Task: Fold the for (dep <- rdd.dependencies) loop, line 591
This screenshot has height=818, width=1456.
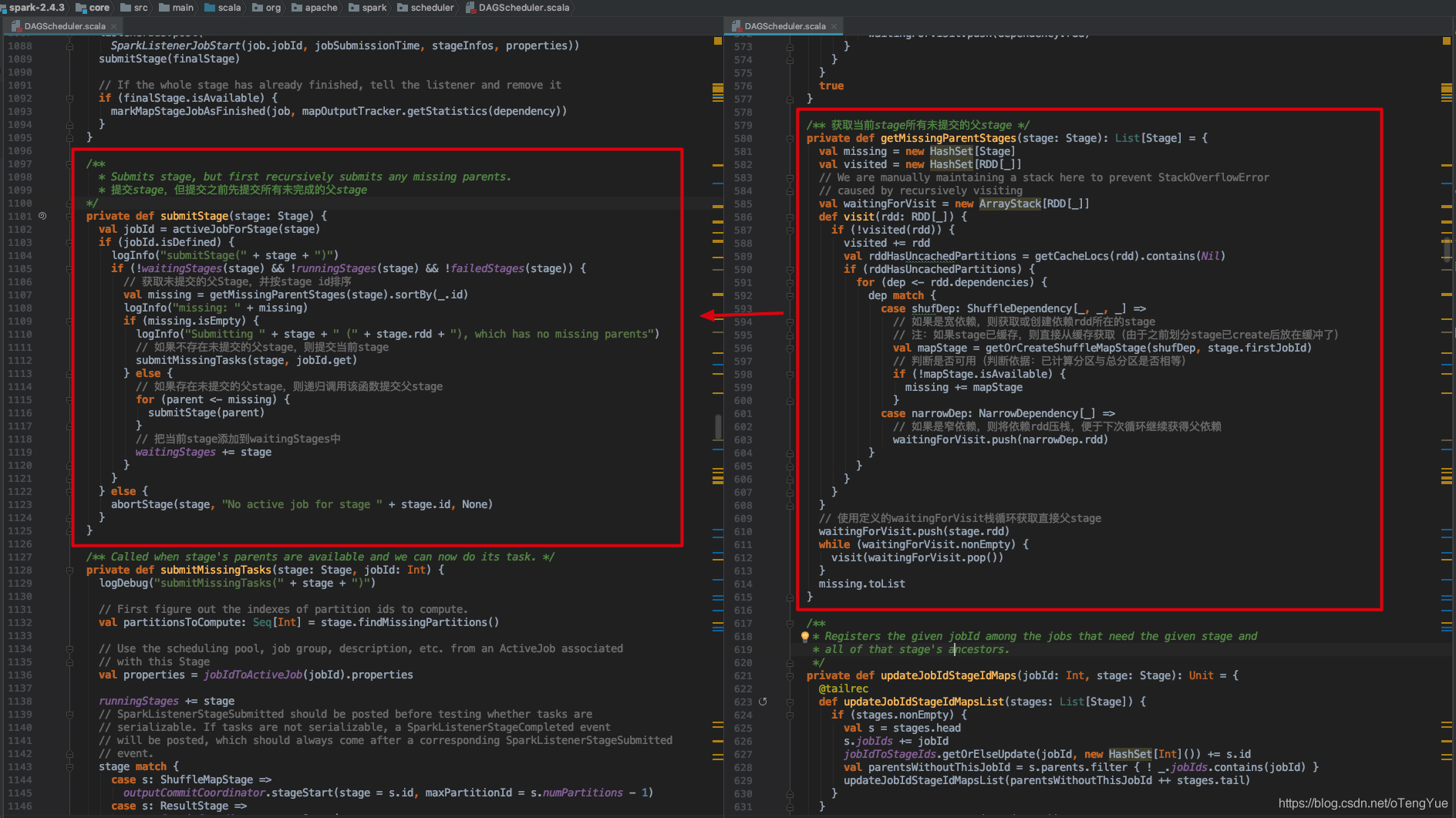Action: pyautogui.click(x=790, y=282)
